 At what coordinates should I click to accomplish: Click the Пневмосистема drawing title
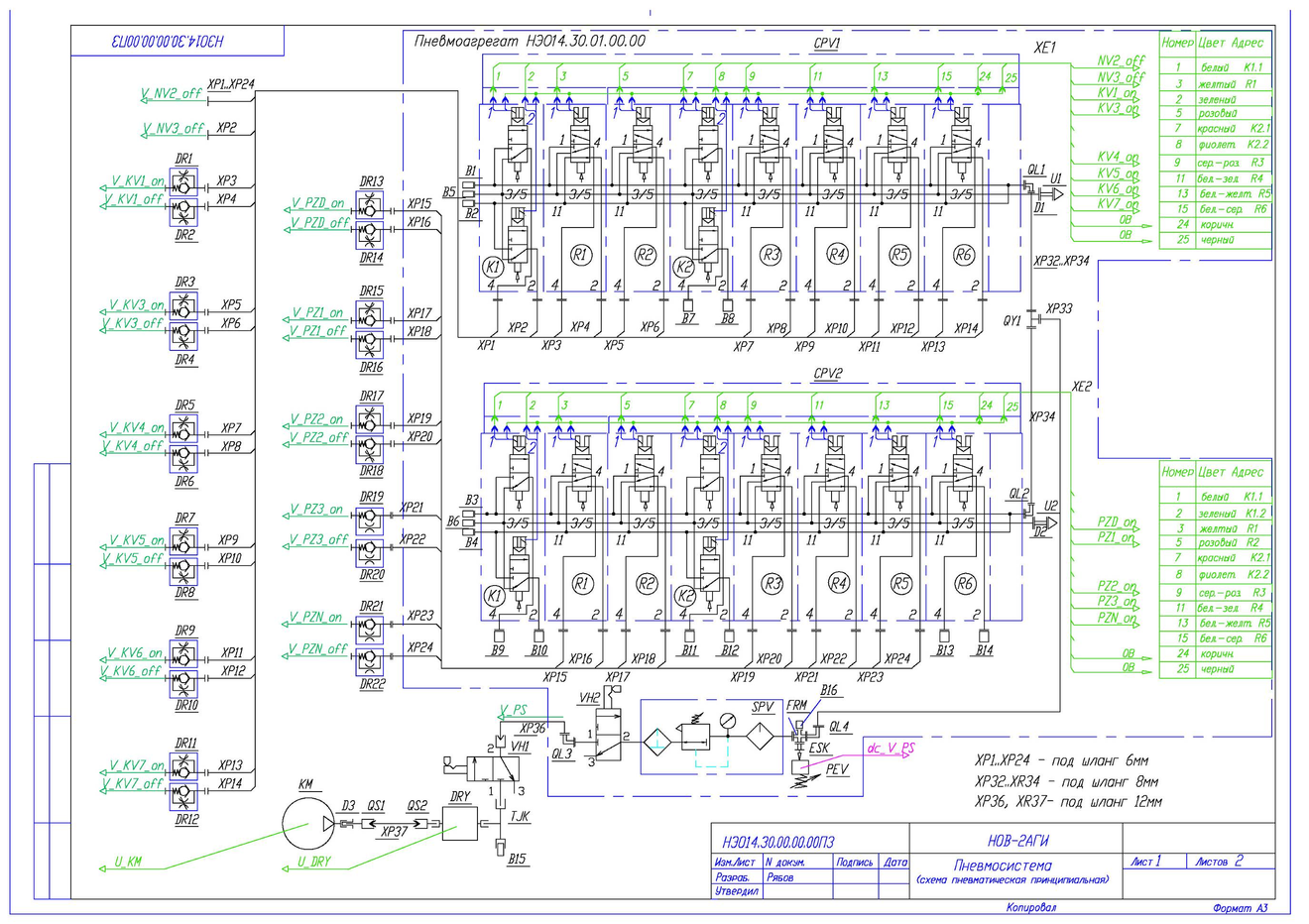pos(1003,865)
